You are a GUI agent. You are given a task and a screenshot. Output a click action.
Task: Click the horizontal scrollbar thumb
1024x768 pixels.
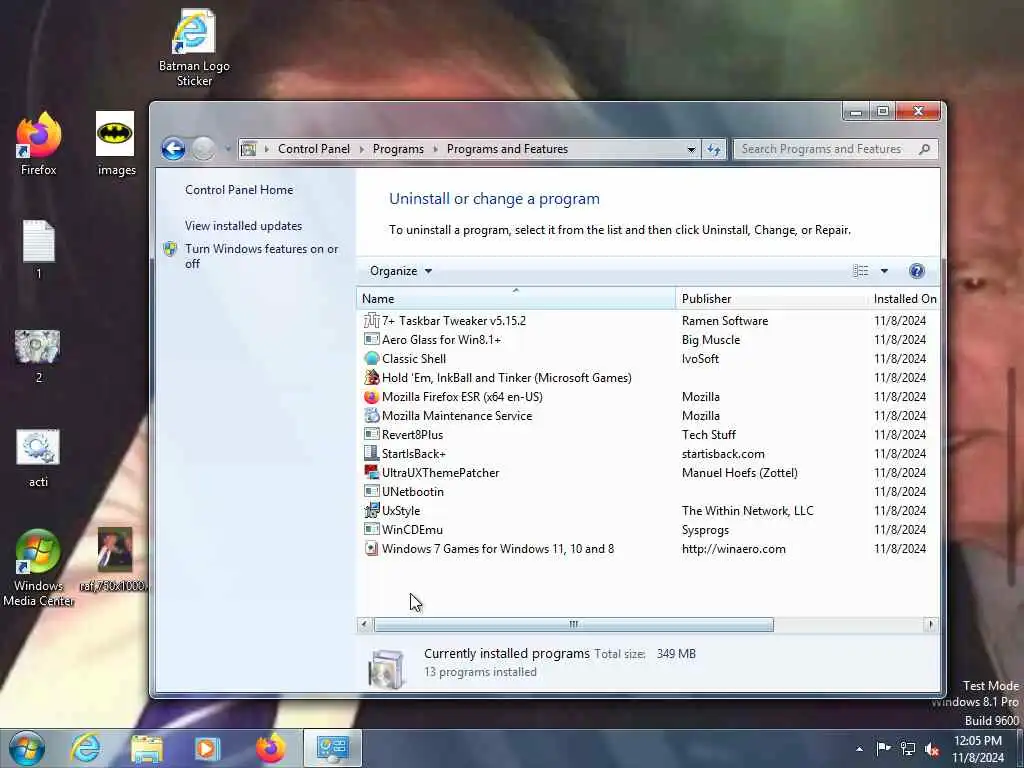click(x=573, y=624)
